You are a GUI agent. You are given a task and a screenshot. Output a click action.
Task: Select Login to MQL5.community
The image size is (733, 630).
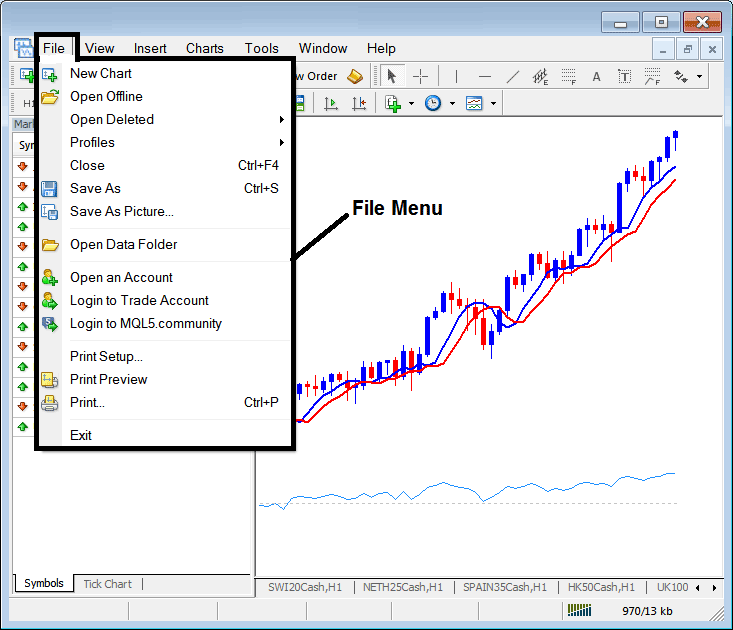click(x=166, y=323)
